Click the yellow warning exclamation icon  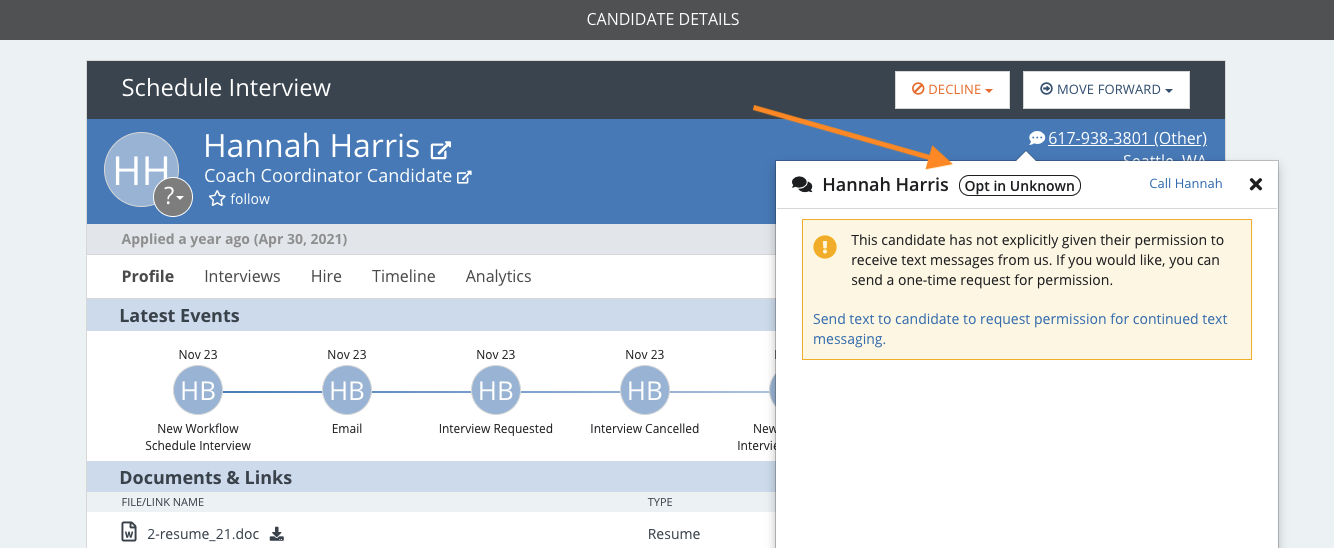[825, 246]
